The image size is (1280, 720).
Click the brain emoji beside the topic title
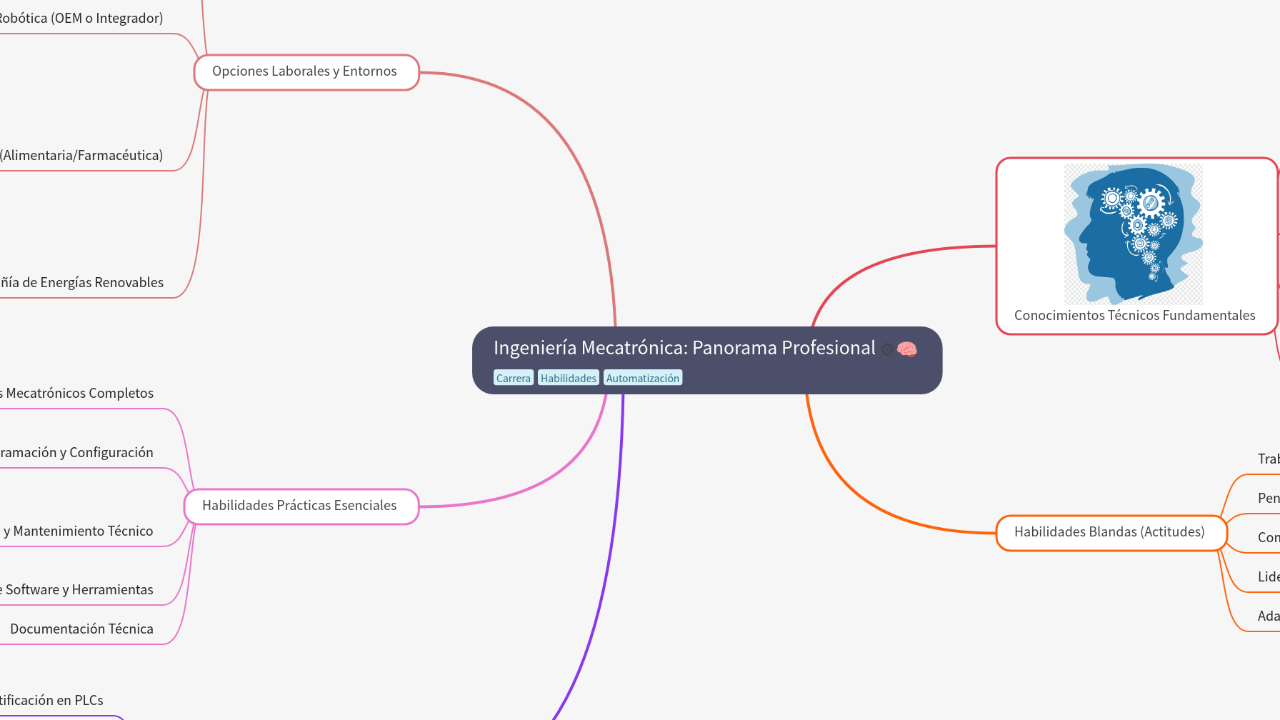click(907, 349)
